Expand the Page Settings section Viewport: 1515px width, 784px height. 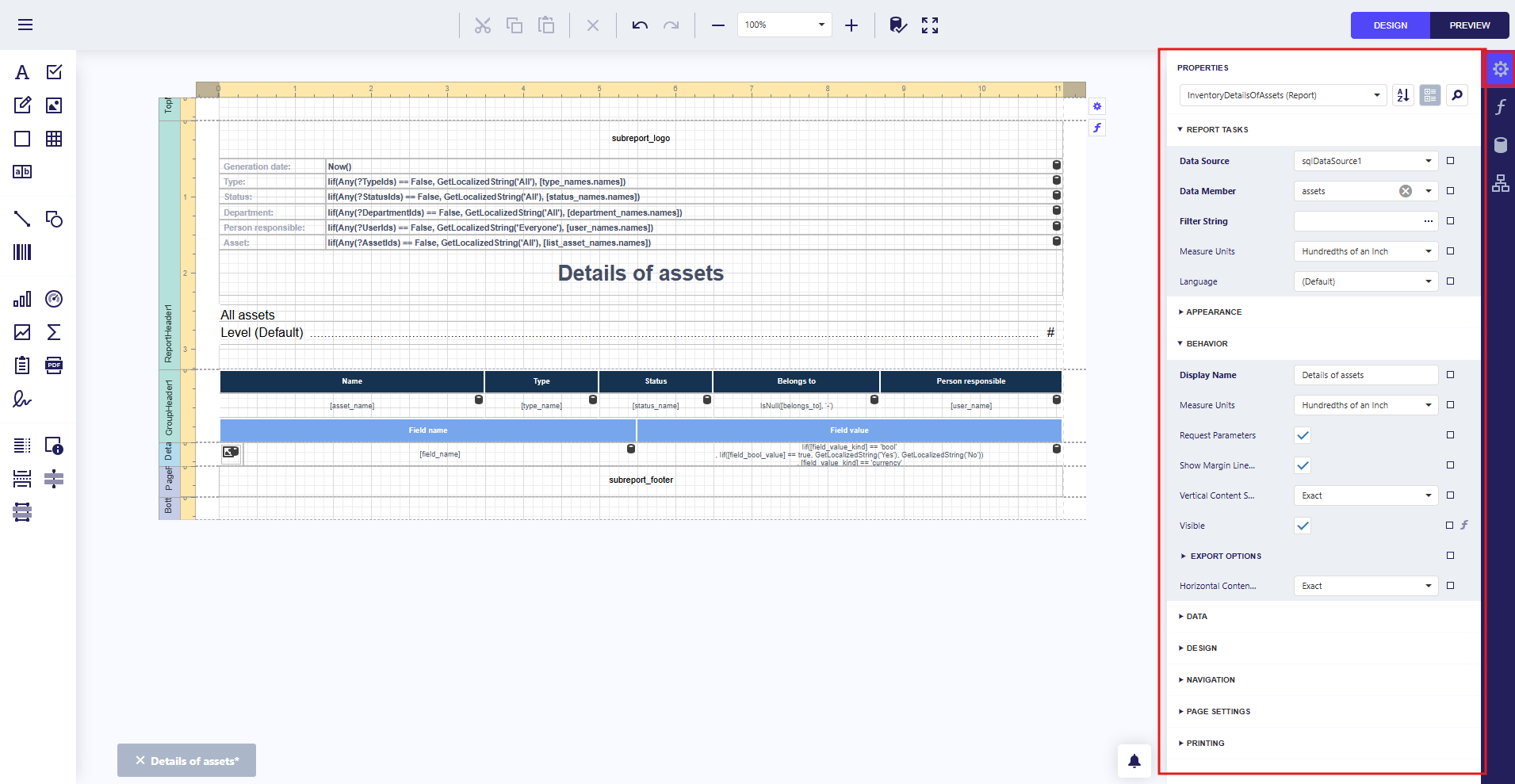coord(1218,712)
